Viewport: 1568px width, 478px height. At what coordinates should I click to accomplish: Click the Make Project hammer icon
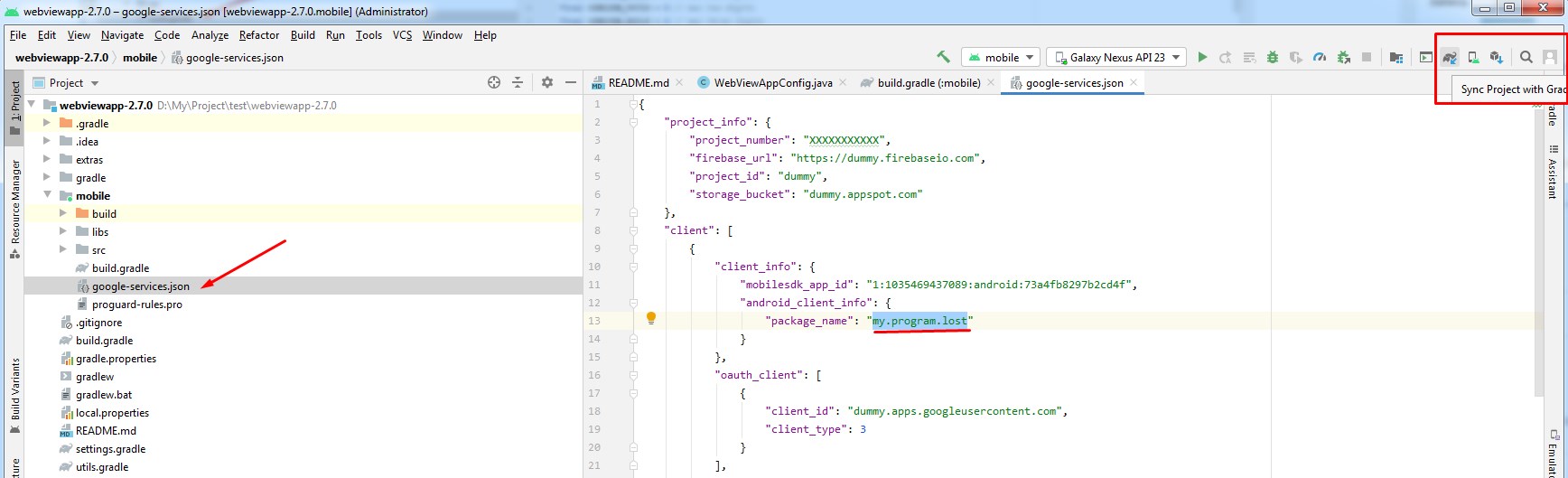coord(943,57)
